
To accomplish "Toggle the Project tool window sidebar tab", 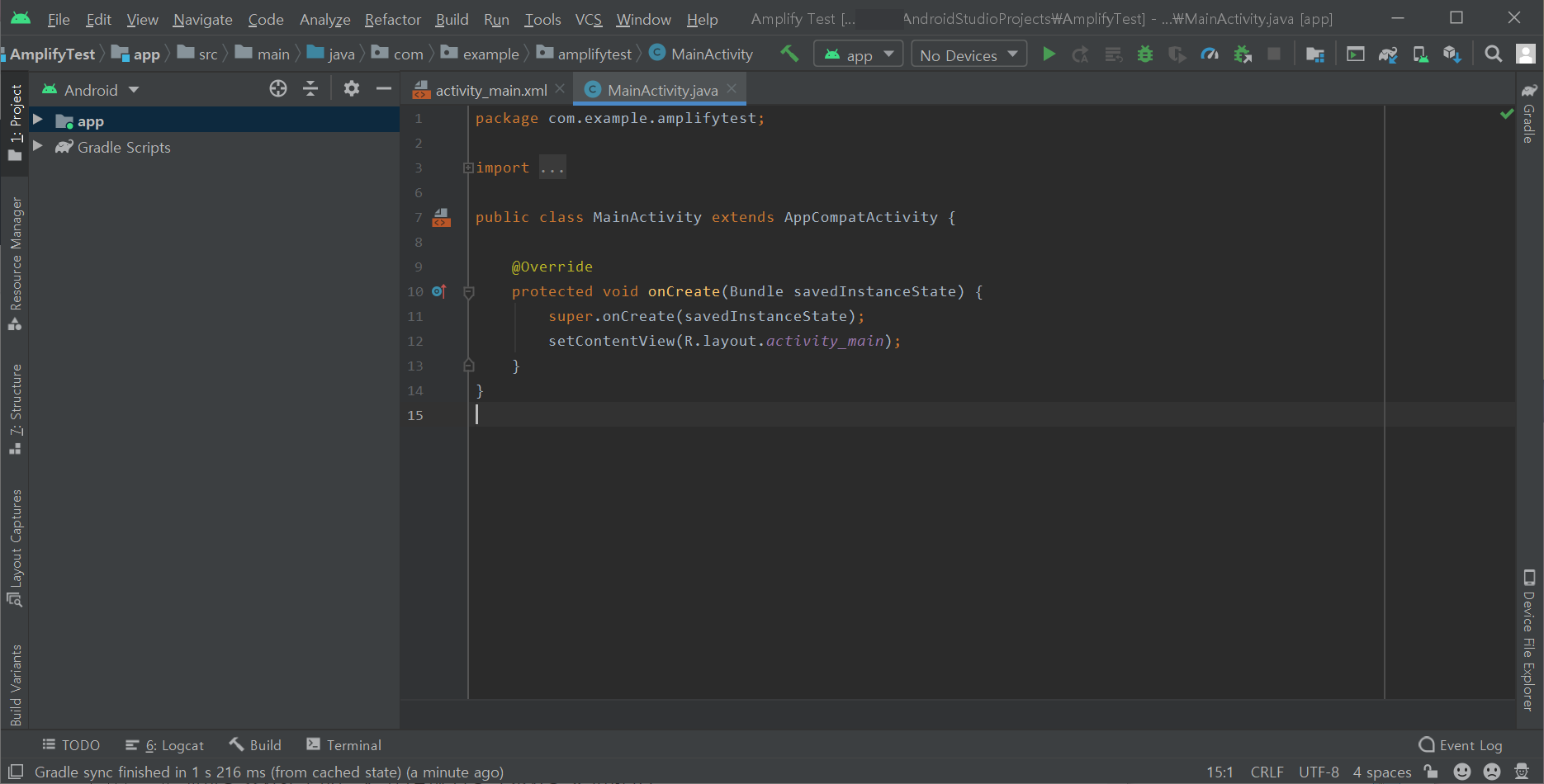I will 15,121.
